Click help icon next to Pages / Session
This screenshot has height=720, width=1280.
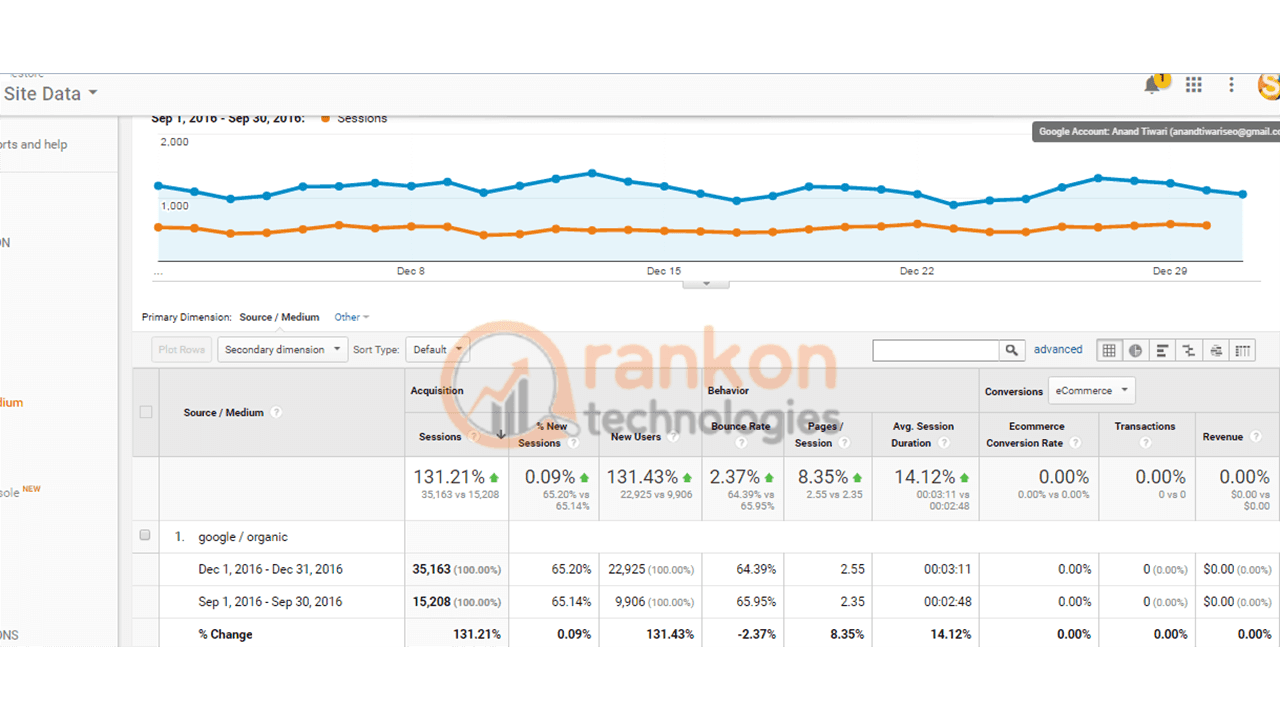pos(843,443)
